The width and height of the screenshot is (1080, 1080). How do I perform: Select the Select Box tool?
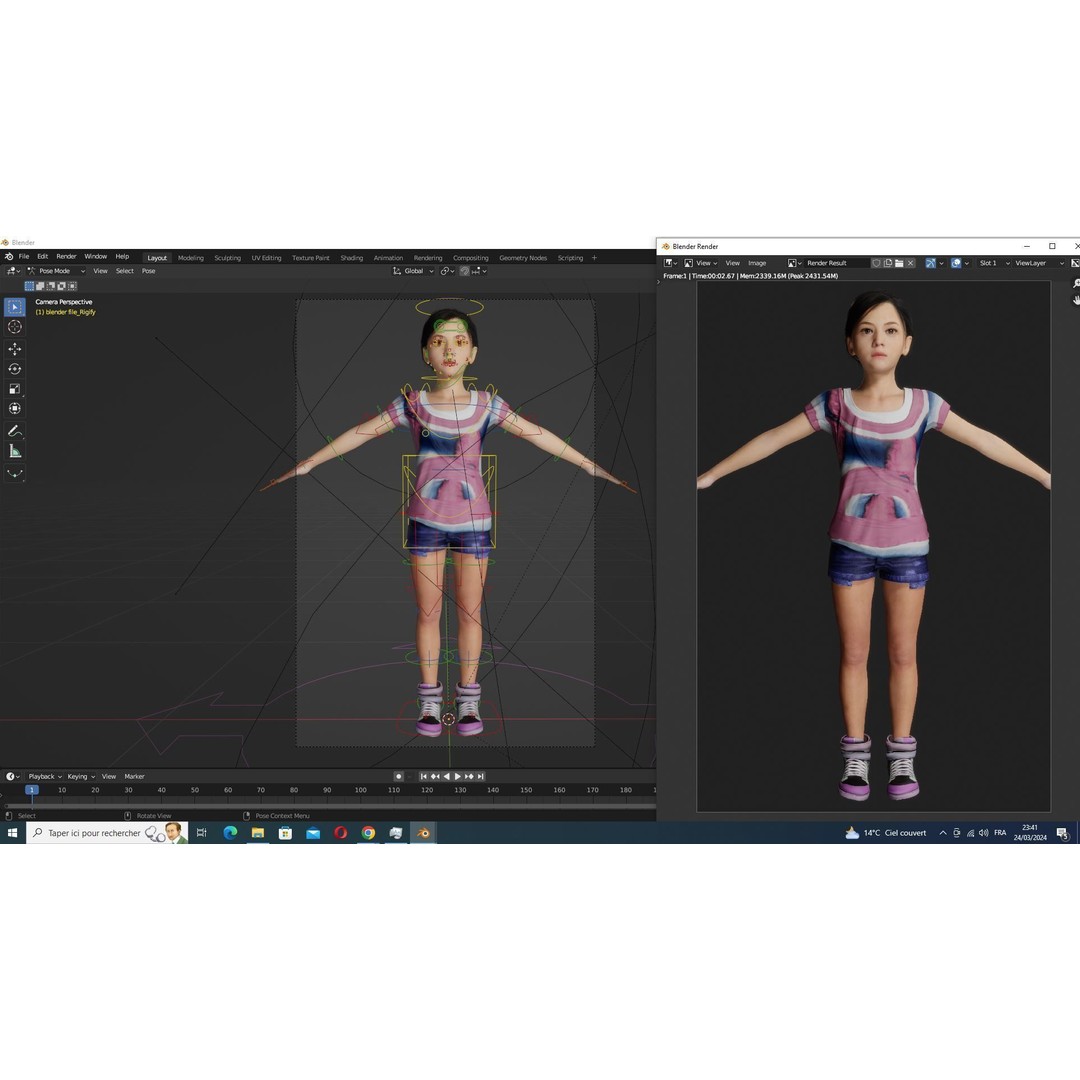click(14, 307)
